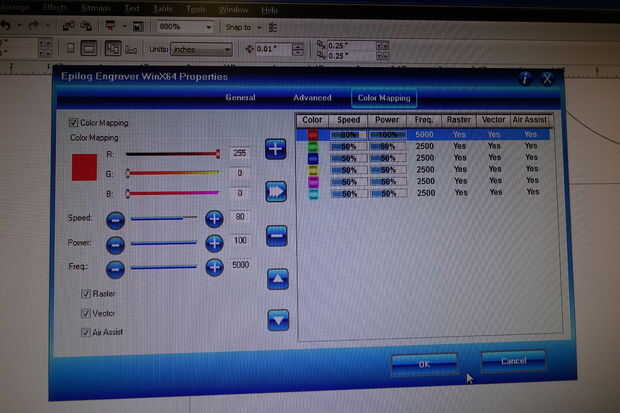Image resolution: width=620 pixels, height=413 pixels.
Task: Click the B blue channel slider
Action: coord(173,193)
